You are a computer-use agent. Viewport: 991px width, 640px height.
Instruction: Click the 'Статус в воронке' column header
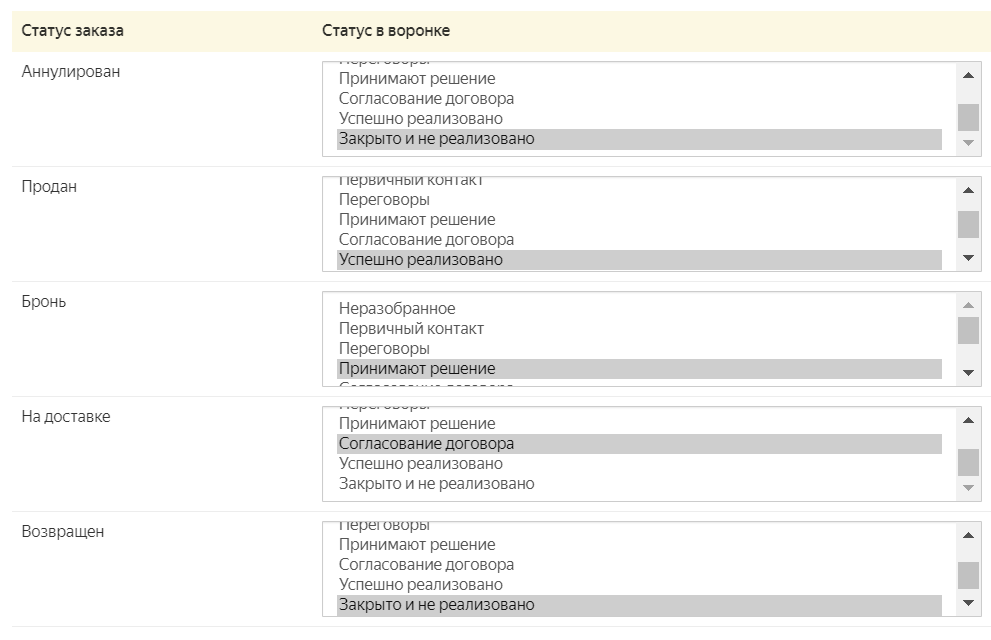click(386, 31)
